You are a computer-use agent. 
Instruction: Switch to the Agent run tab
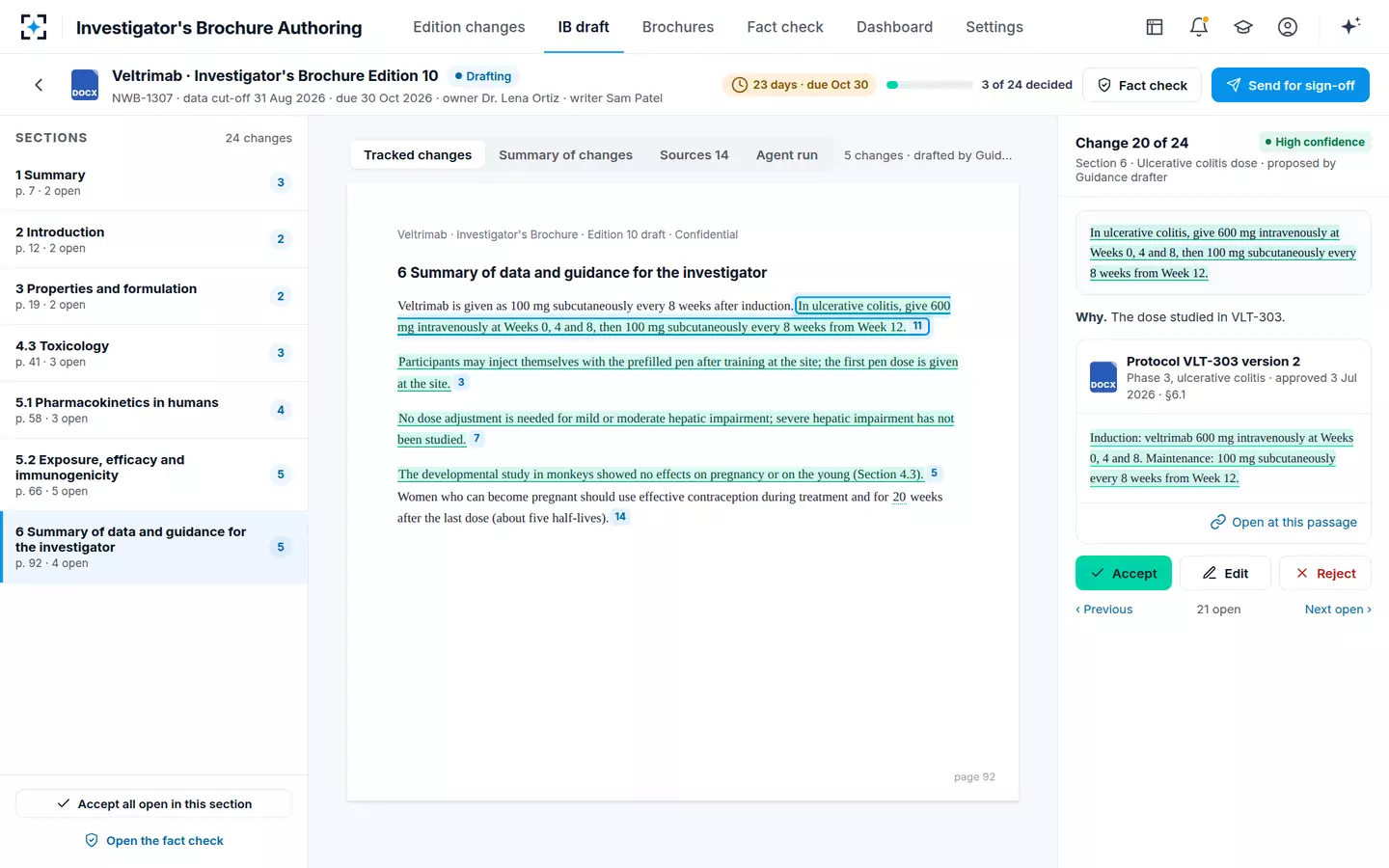787,155
